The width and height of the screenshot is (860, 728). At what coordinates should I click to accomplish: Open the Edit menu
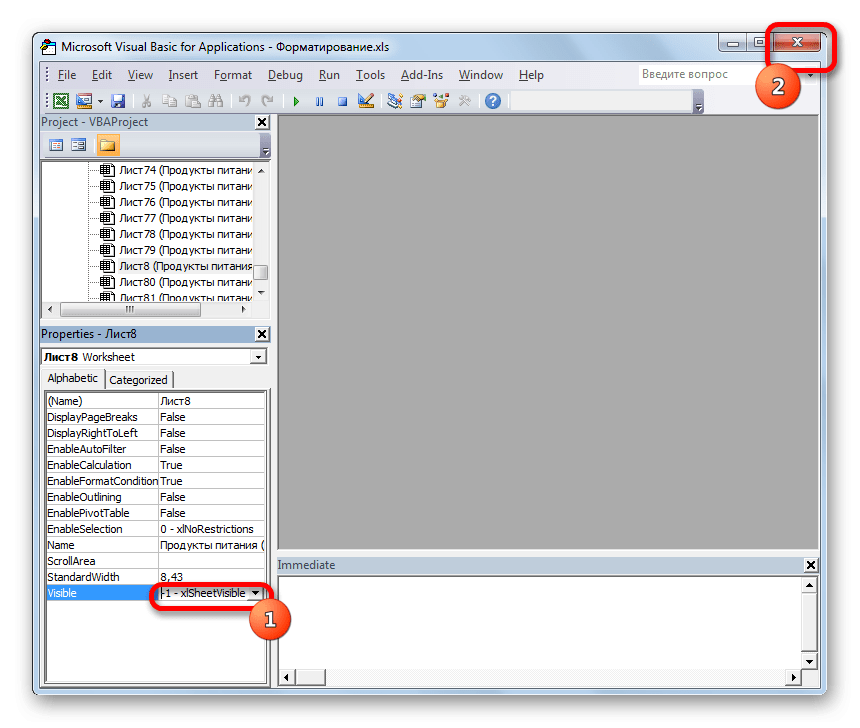tap(101, 75)
